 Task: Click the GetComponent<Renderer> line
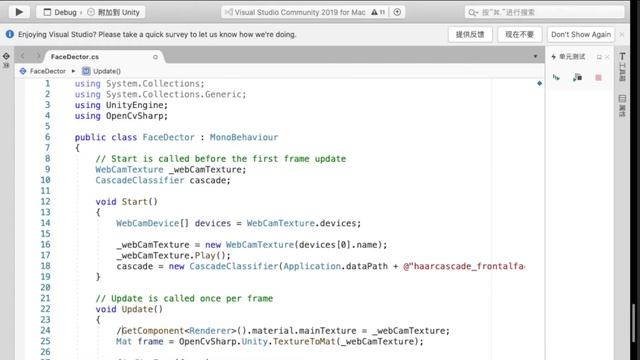coord(283,331)
